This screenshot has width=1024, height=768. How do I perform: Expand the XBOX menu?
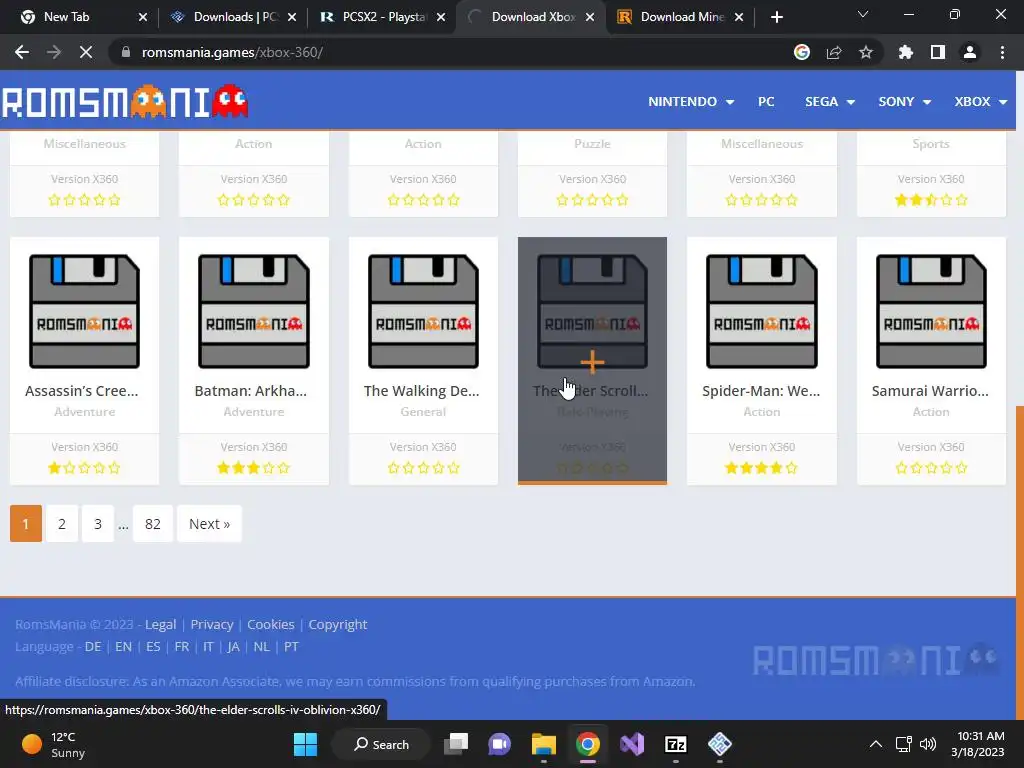980,102
